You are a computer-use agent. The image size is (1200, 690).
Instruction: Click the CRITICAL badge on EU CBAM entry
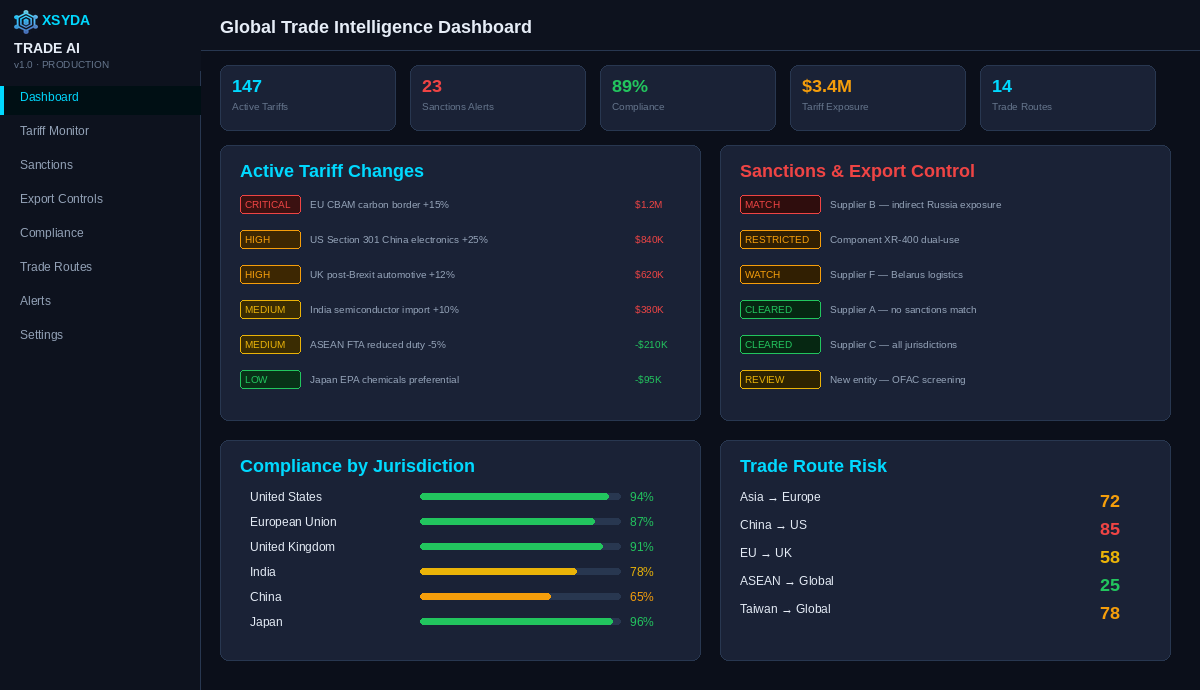[x=270, y=204]
